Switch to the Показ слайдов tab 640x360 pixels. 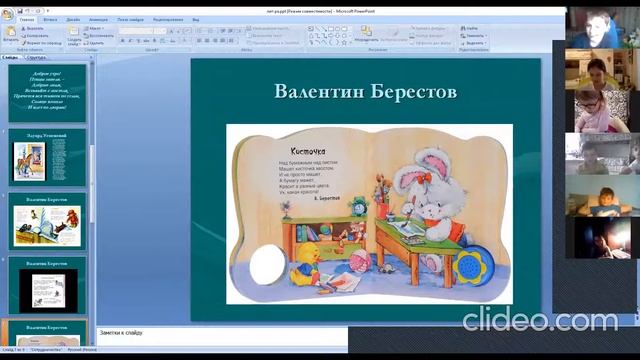[130, 20]
